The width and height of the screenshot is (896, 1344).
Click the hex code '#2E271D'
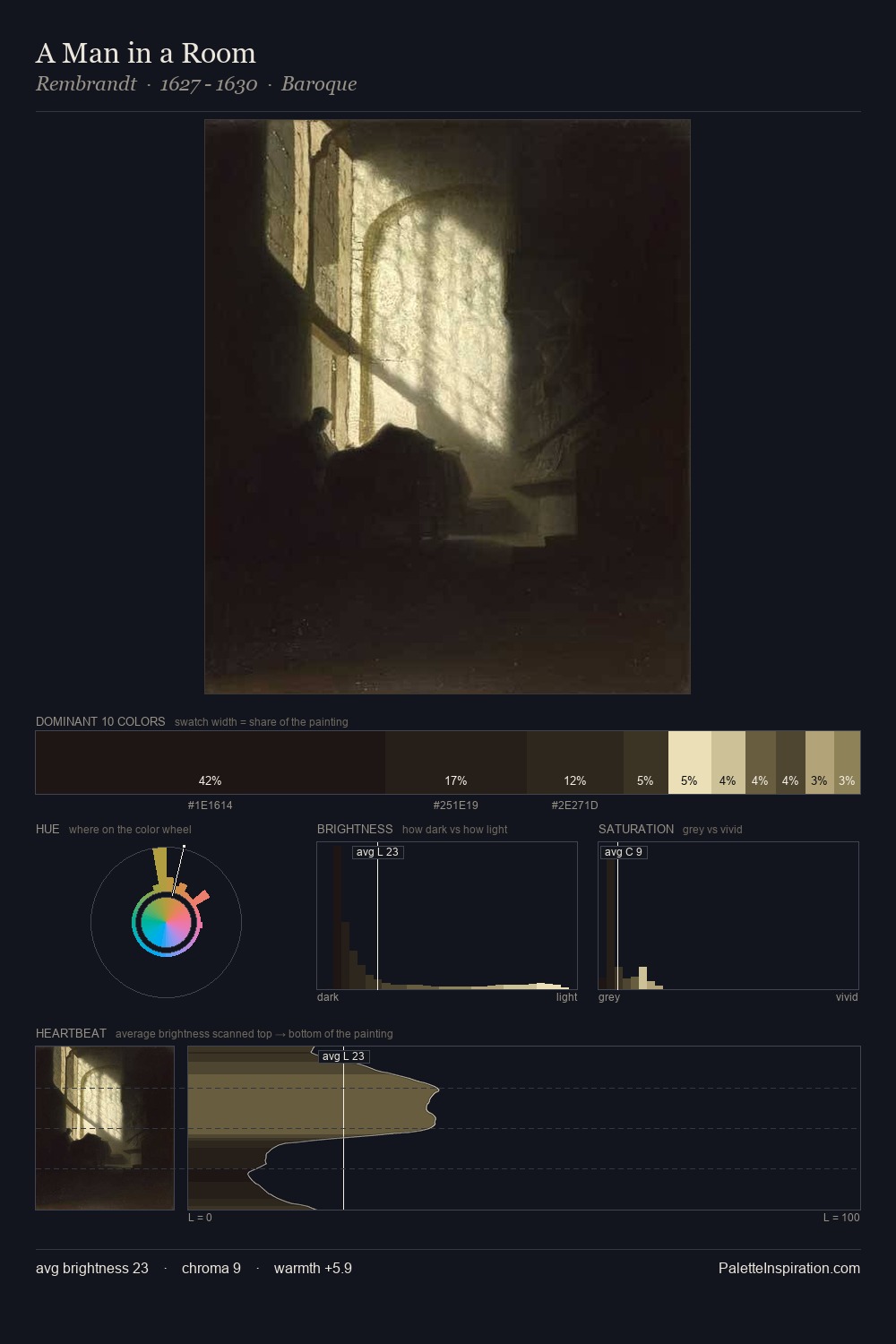[x=575, y=806]
